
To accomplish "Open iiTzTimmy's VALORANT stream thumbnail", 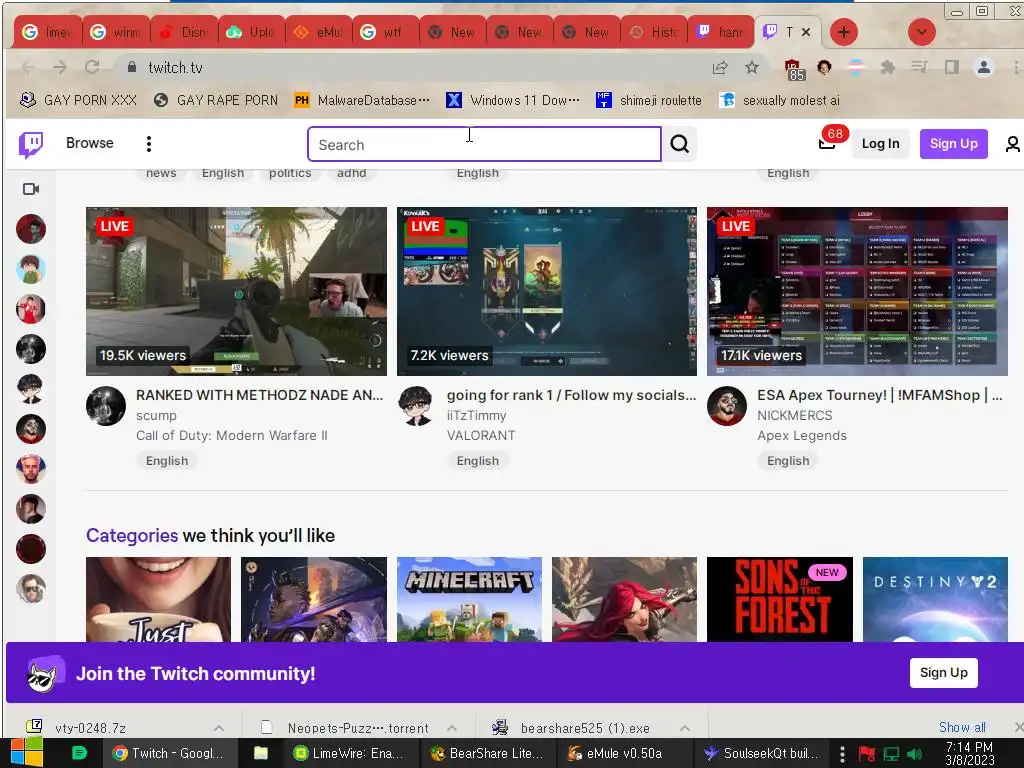I will point(547,291).
